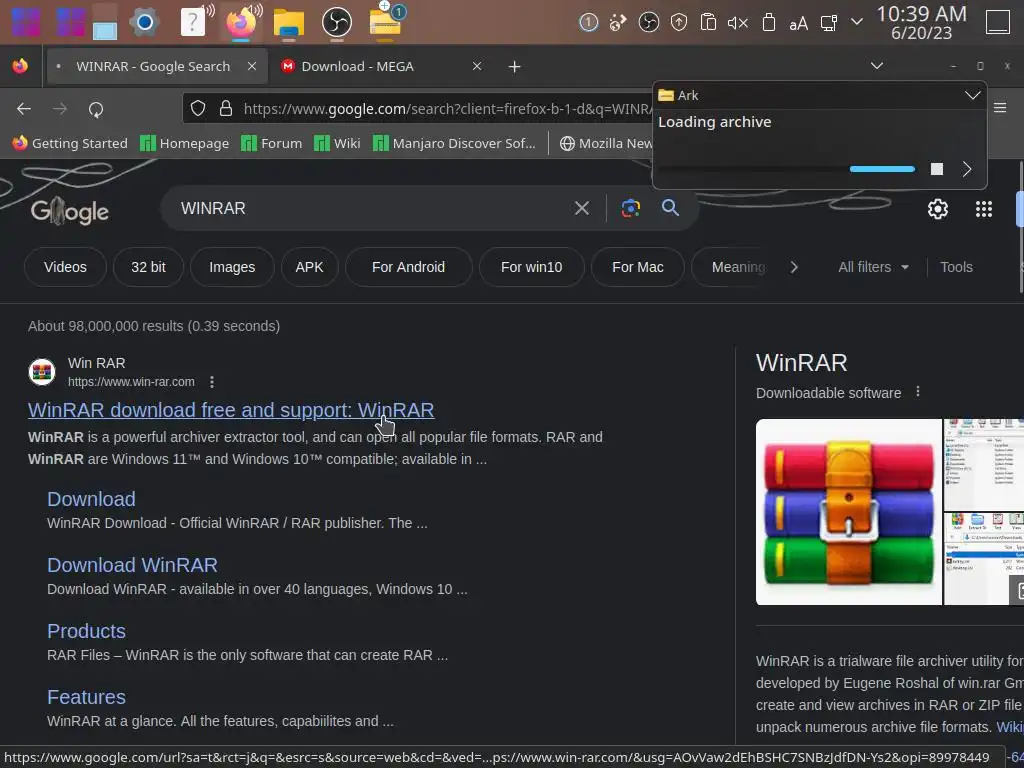Click the magnifier search button
1024x768 pixels.
click(670, 208)
